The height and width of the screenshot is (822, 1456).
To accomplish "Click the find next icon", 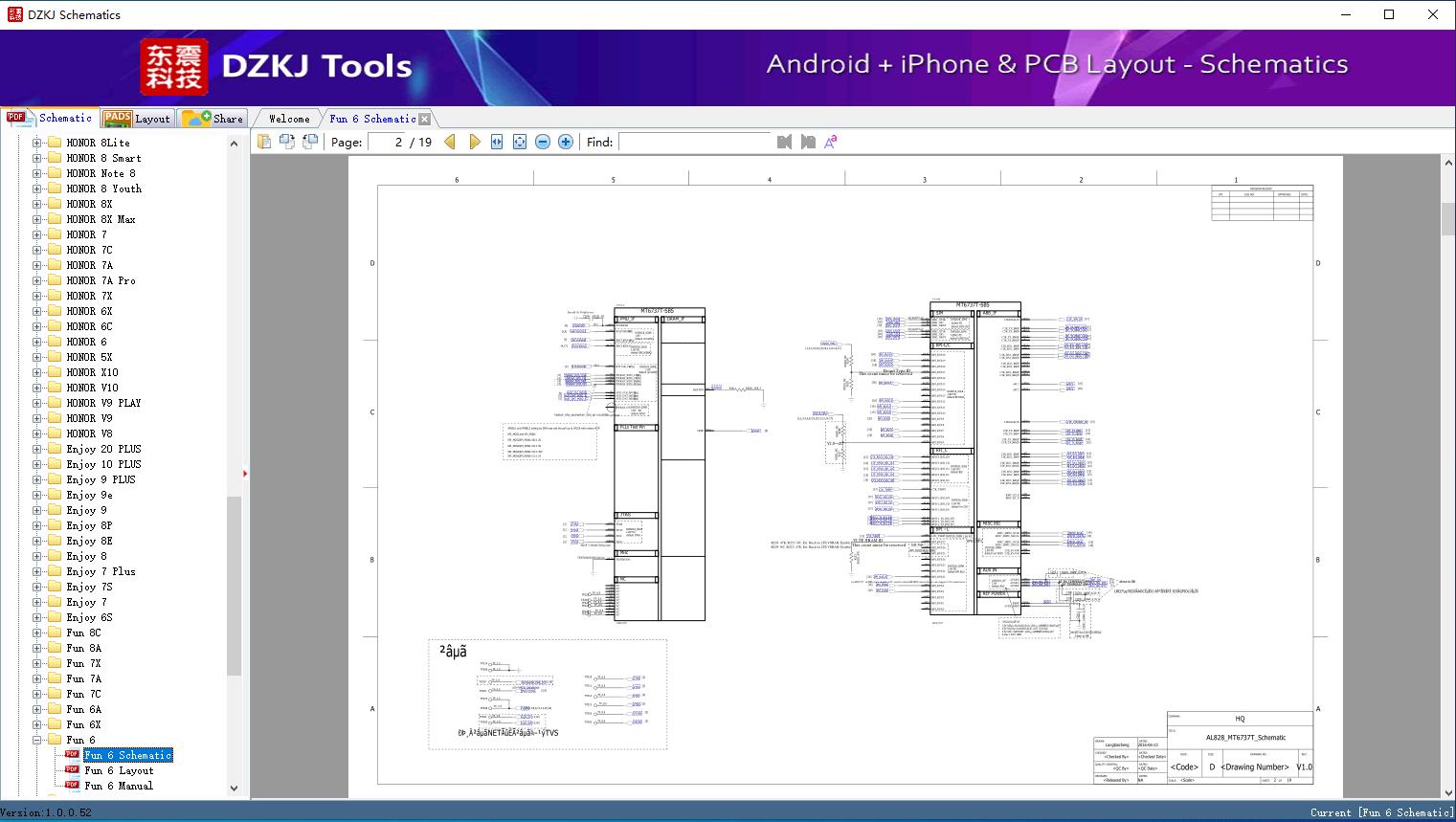I will tap(808, 142).
